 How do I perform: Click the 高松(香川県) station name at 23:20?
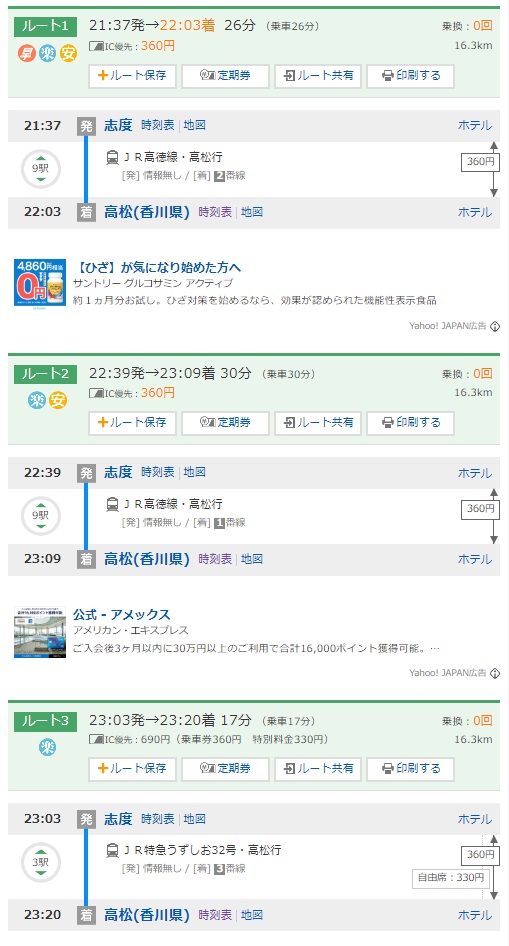[147, 915]
